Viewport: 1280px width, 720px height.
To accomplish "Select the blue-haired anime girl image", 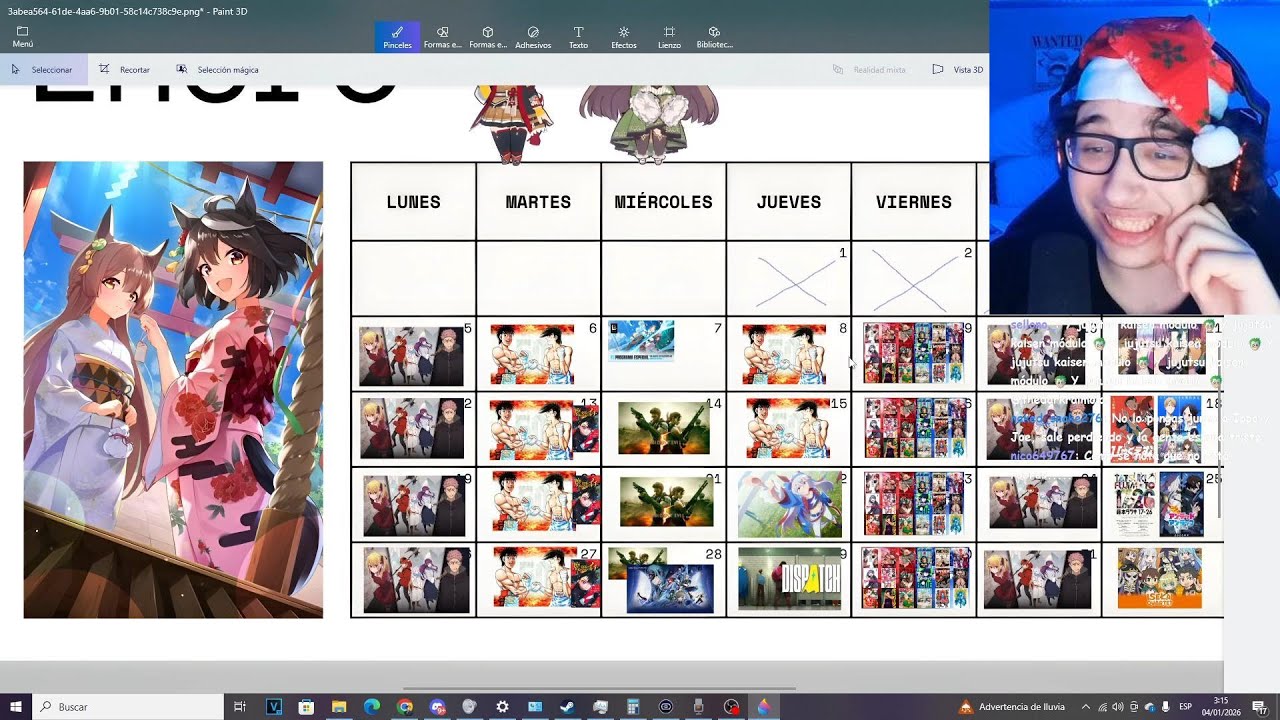I will tap(790, 504).
